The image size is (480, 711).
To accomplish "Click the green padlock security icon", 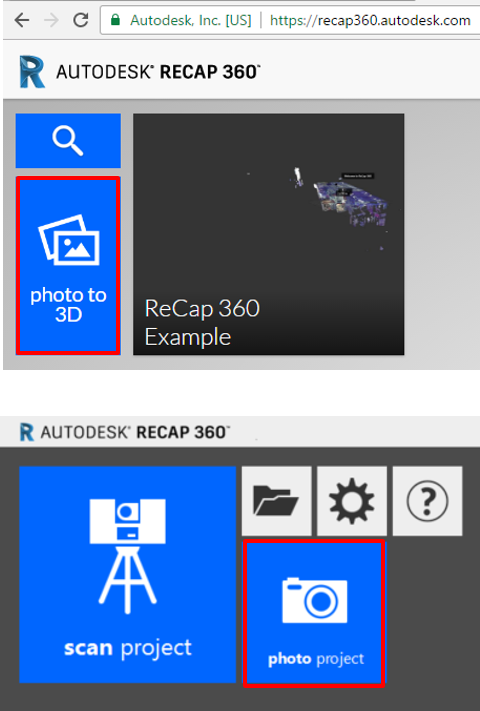I will click(116, 20).
